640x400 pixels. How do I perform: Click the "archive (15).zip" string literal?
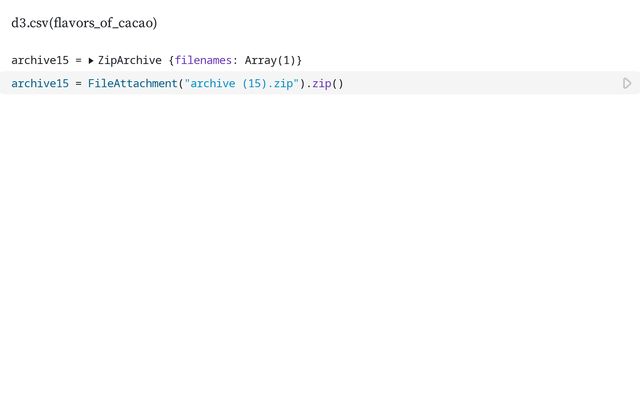240,83
